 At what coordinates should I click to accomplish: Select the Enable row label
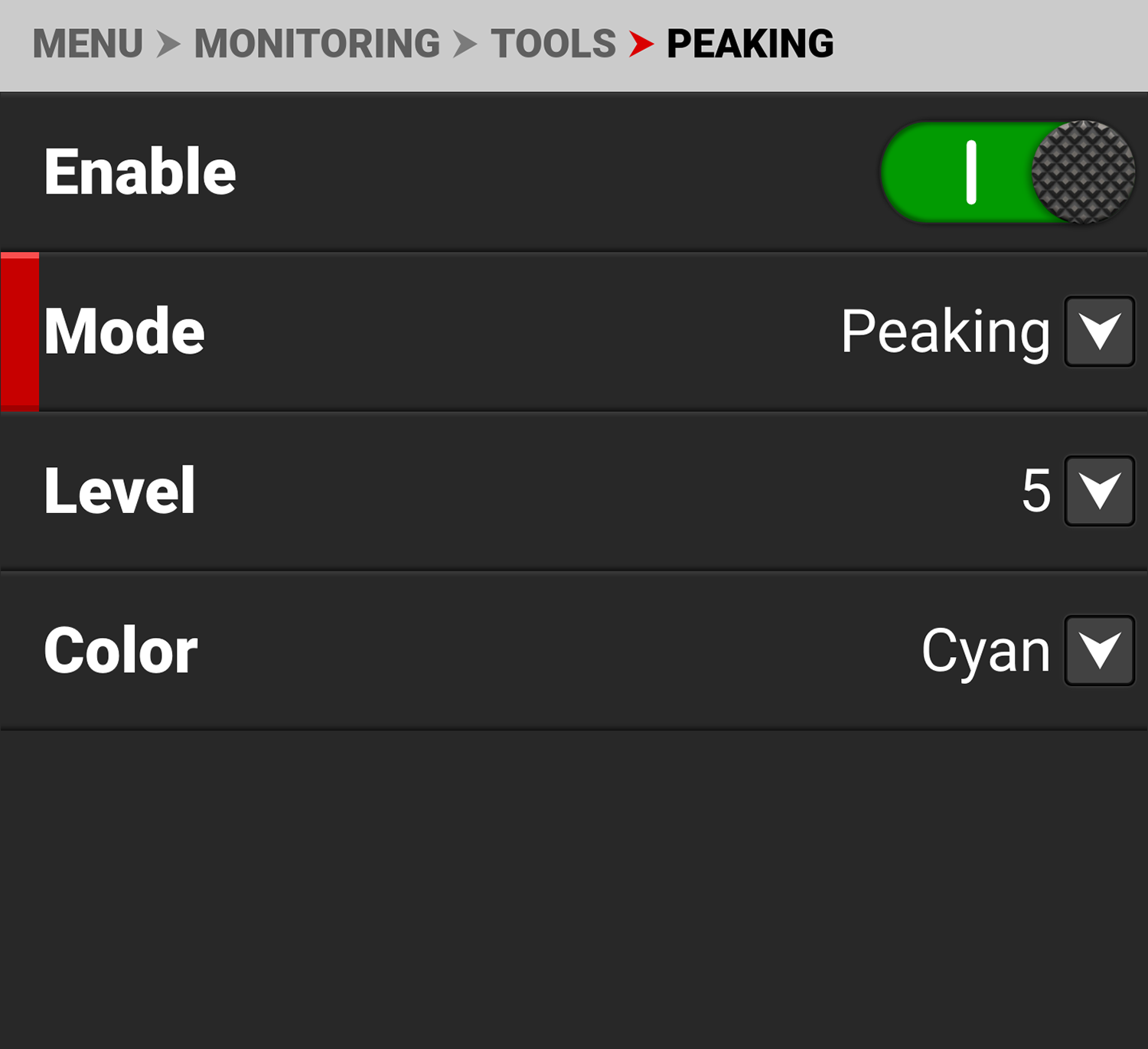[140, 172]
